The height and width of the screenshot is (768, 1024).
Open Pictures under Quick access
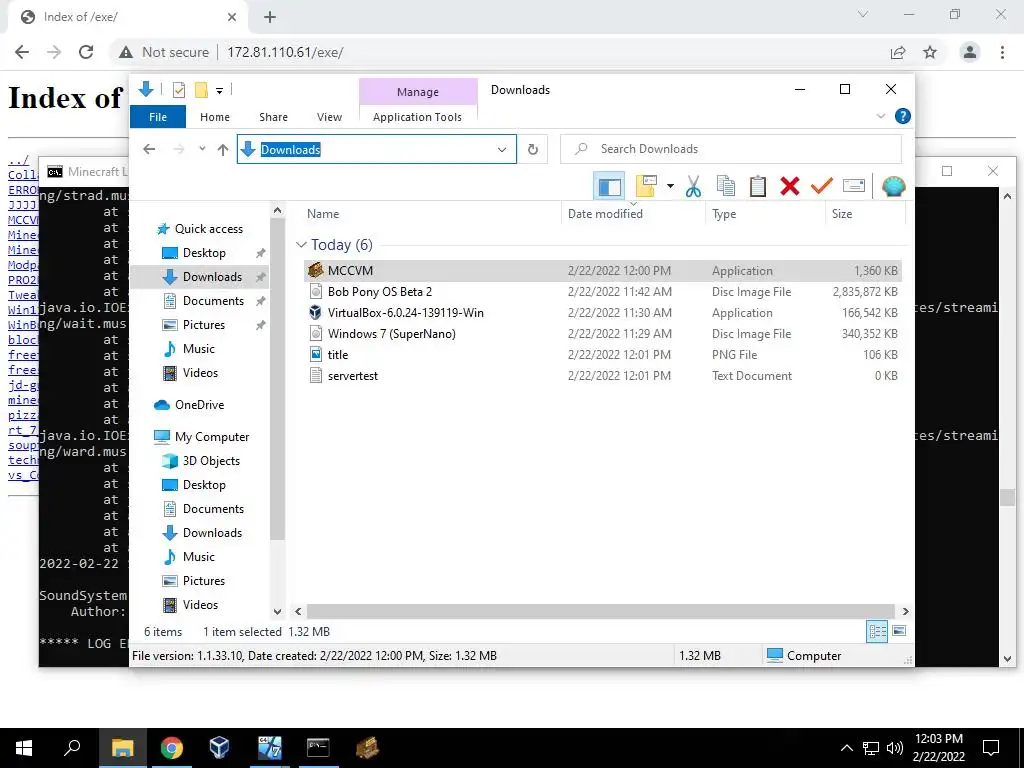pyautogui.click(x=194, y=325)
